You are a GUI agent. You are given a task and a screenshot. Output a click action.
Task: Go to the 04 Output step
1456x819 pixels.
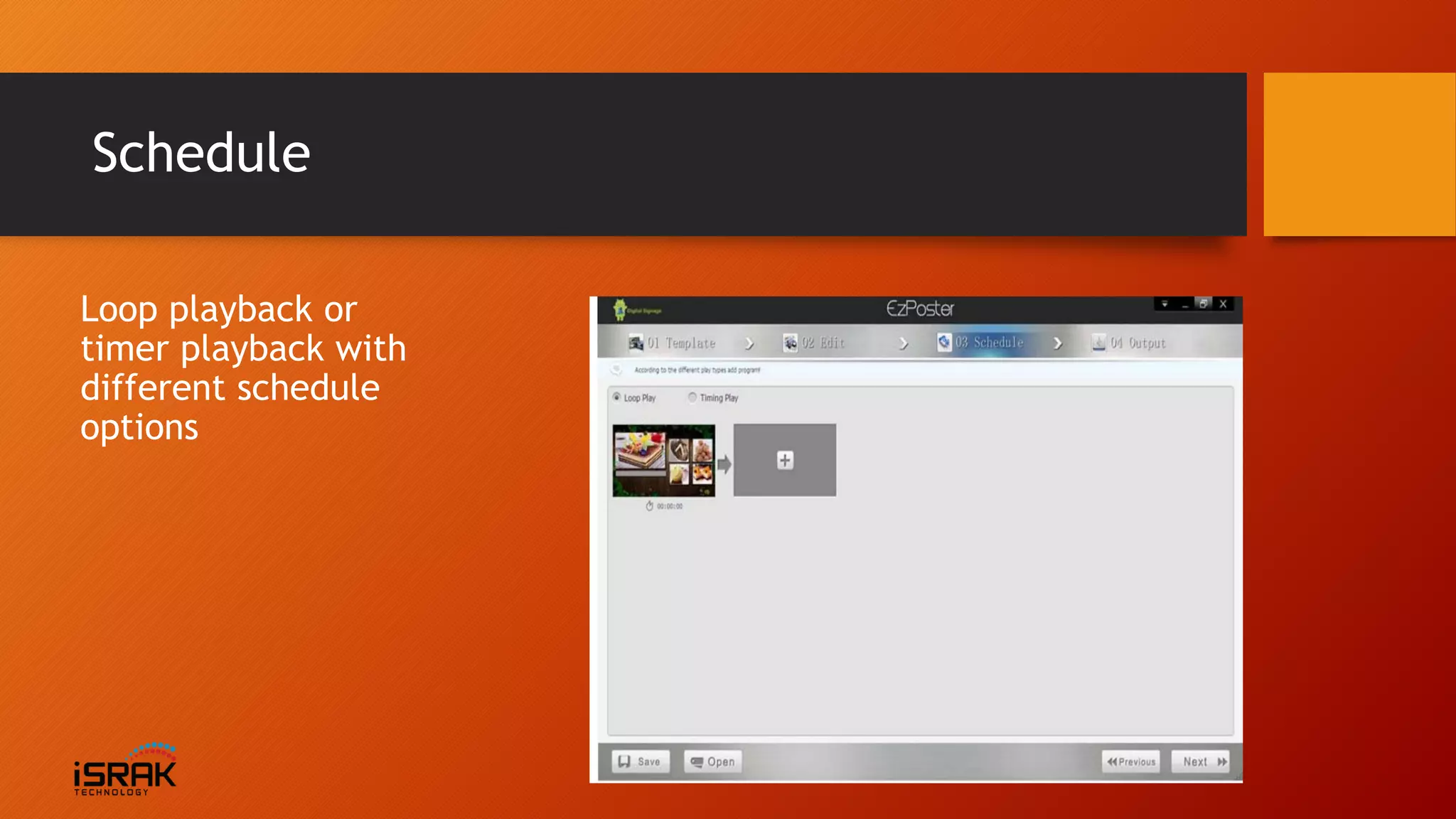coord(1129,343)
